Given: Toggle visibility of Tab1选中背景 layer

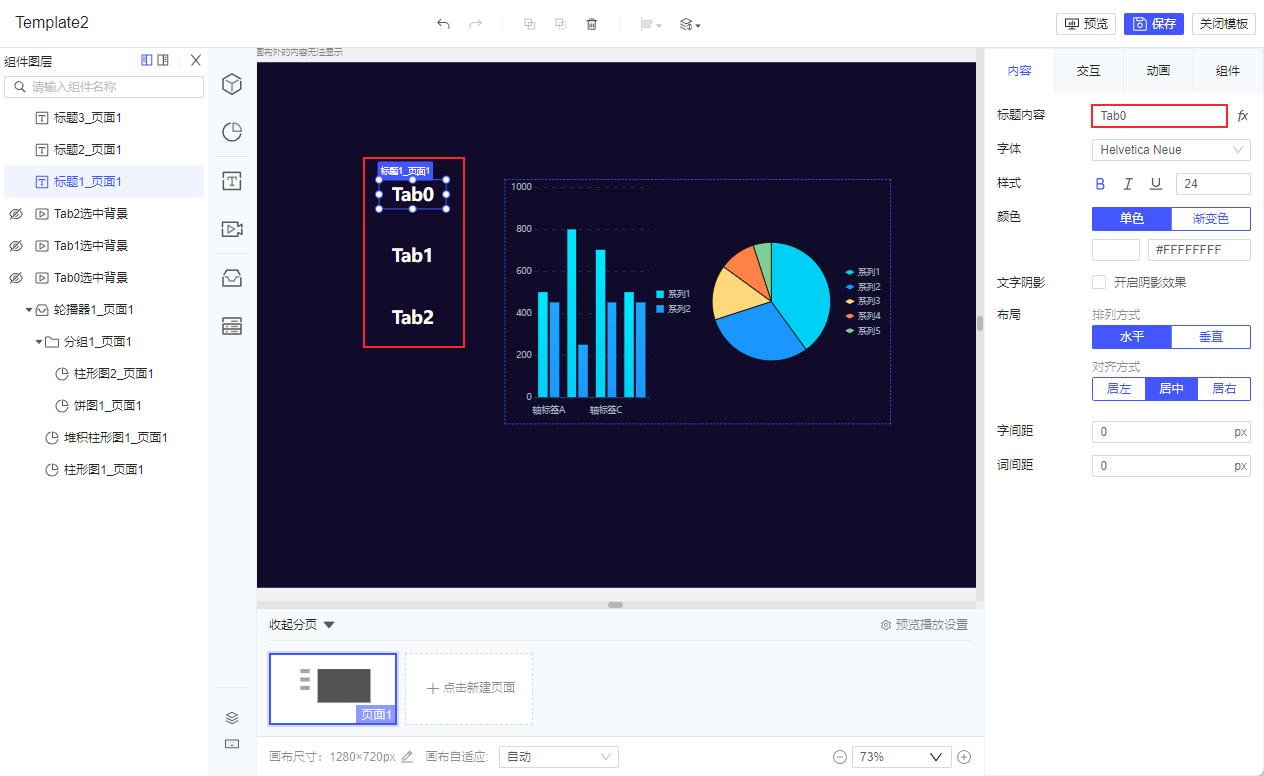Looking at the screenshot, I should [15, 246].
